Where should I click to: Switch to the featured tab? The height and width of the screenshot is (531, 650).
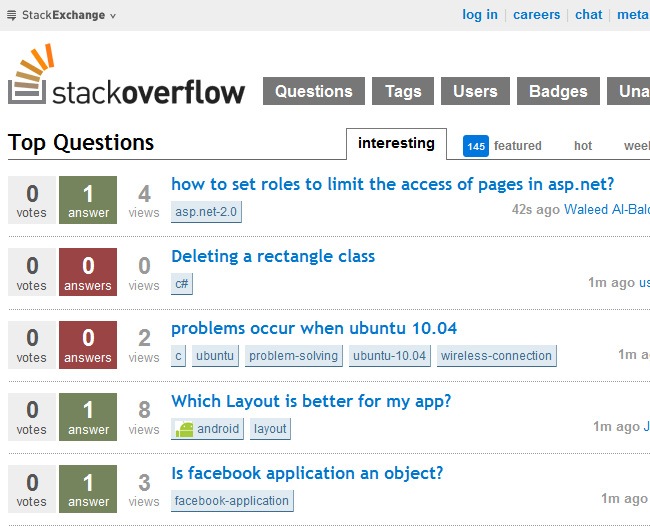point(517,146)
